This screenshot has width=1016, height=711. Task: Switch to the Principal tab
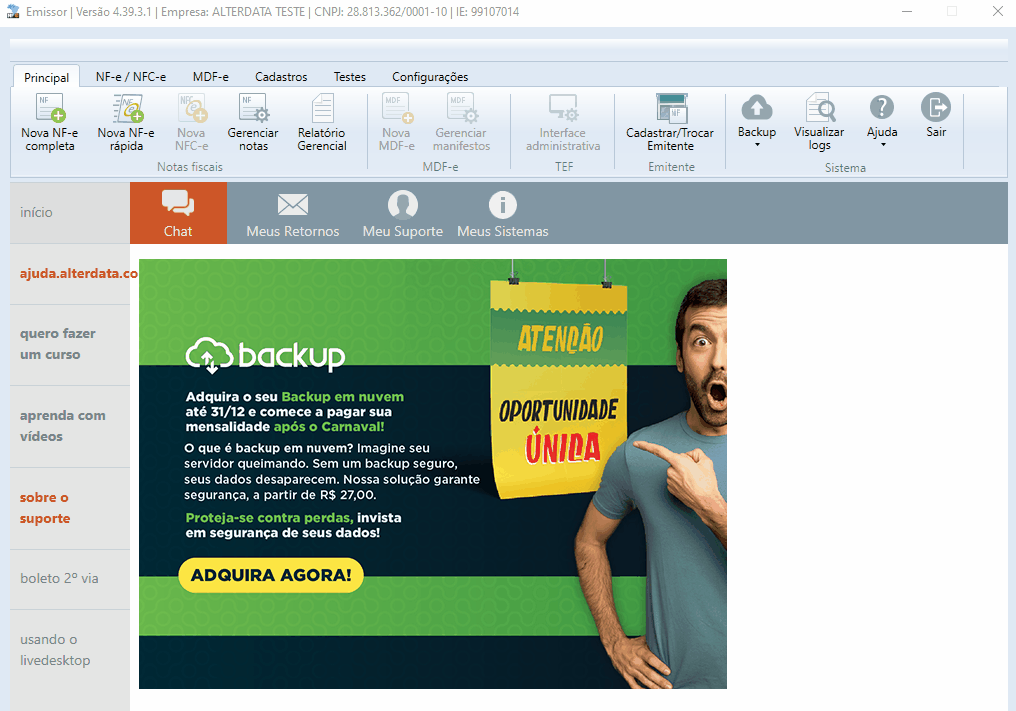coord(47,77)
